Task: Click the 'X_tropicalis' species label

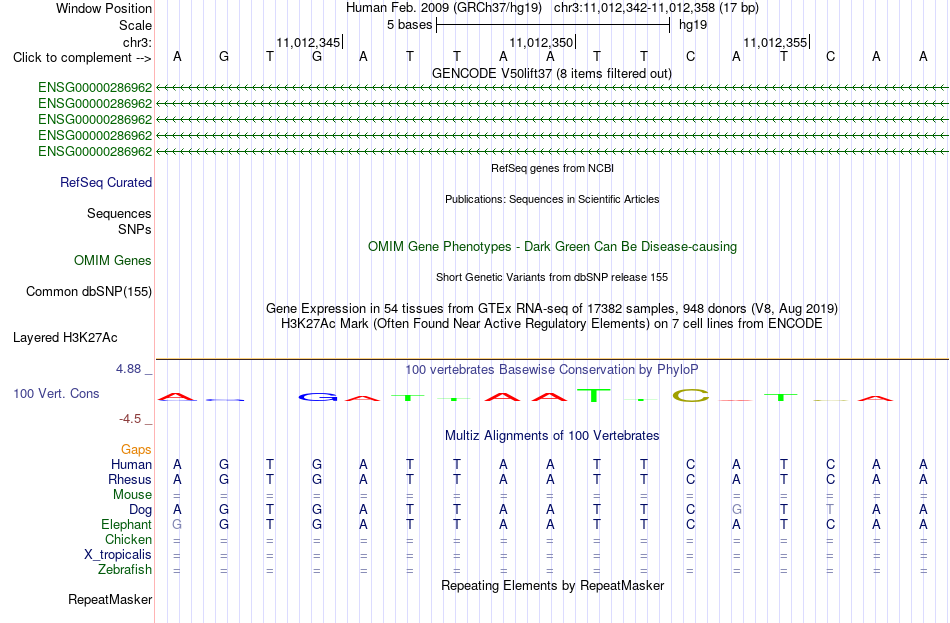Action: tap(118, 555)
